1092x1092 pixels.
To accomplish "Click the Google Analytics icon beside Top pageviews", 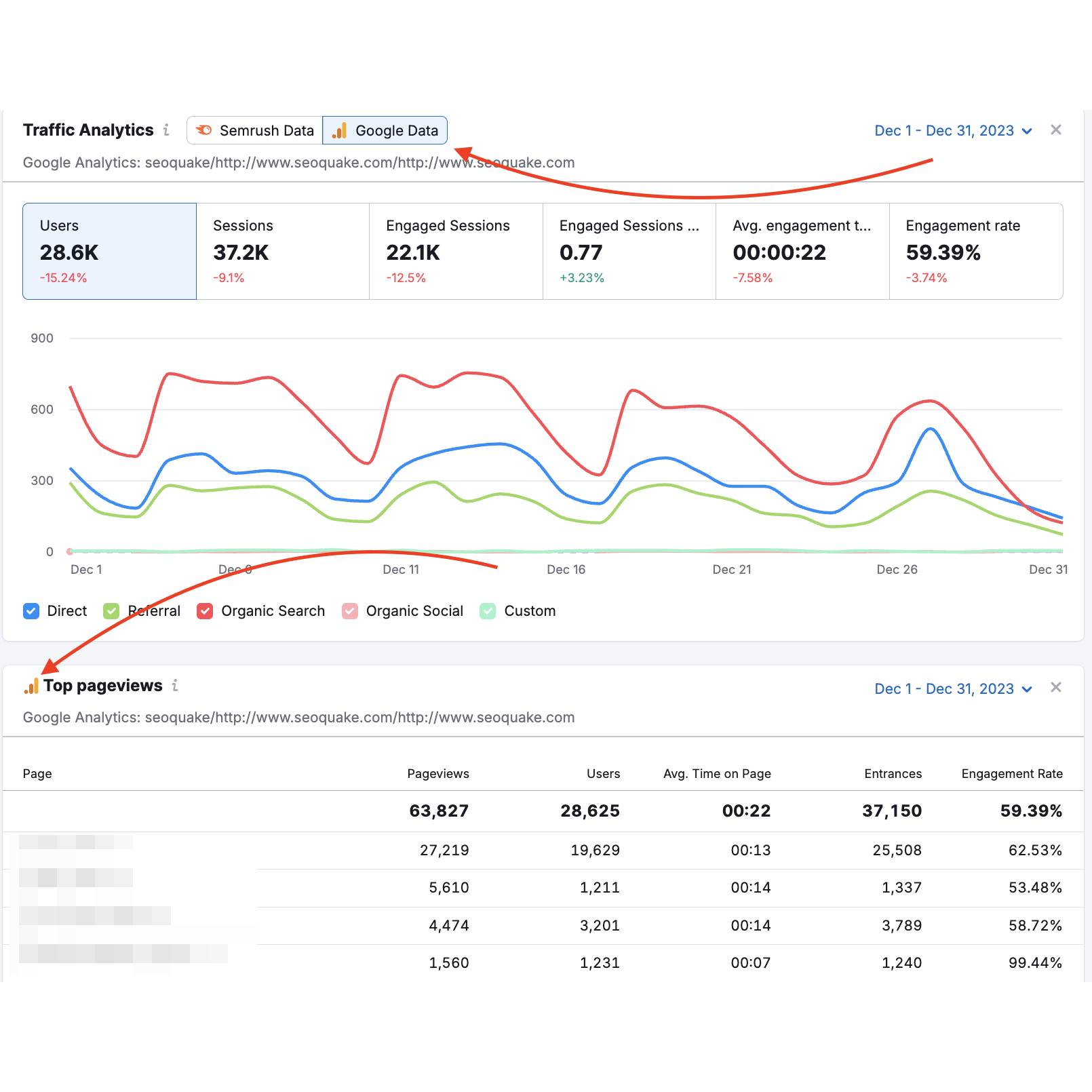I will click(31, 686).
